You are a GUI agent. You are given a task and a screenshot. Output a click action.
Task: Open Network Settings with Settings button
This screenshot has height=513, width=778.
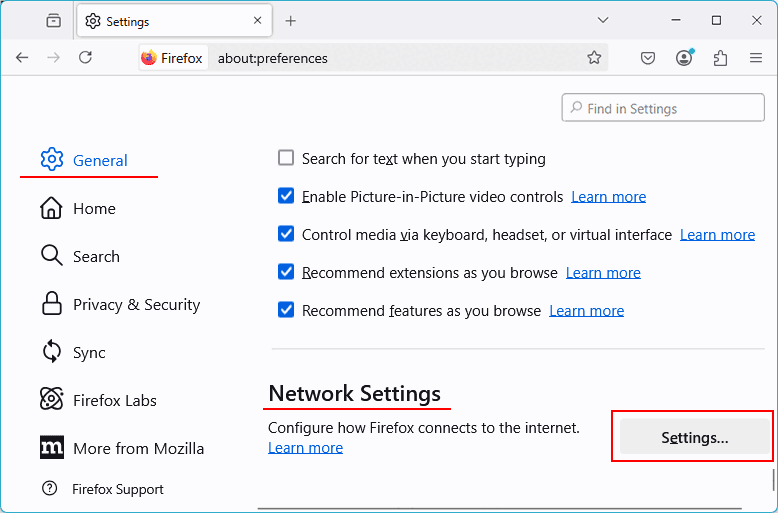694,437
